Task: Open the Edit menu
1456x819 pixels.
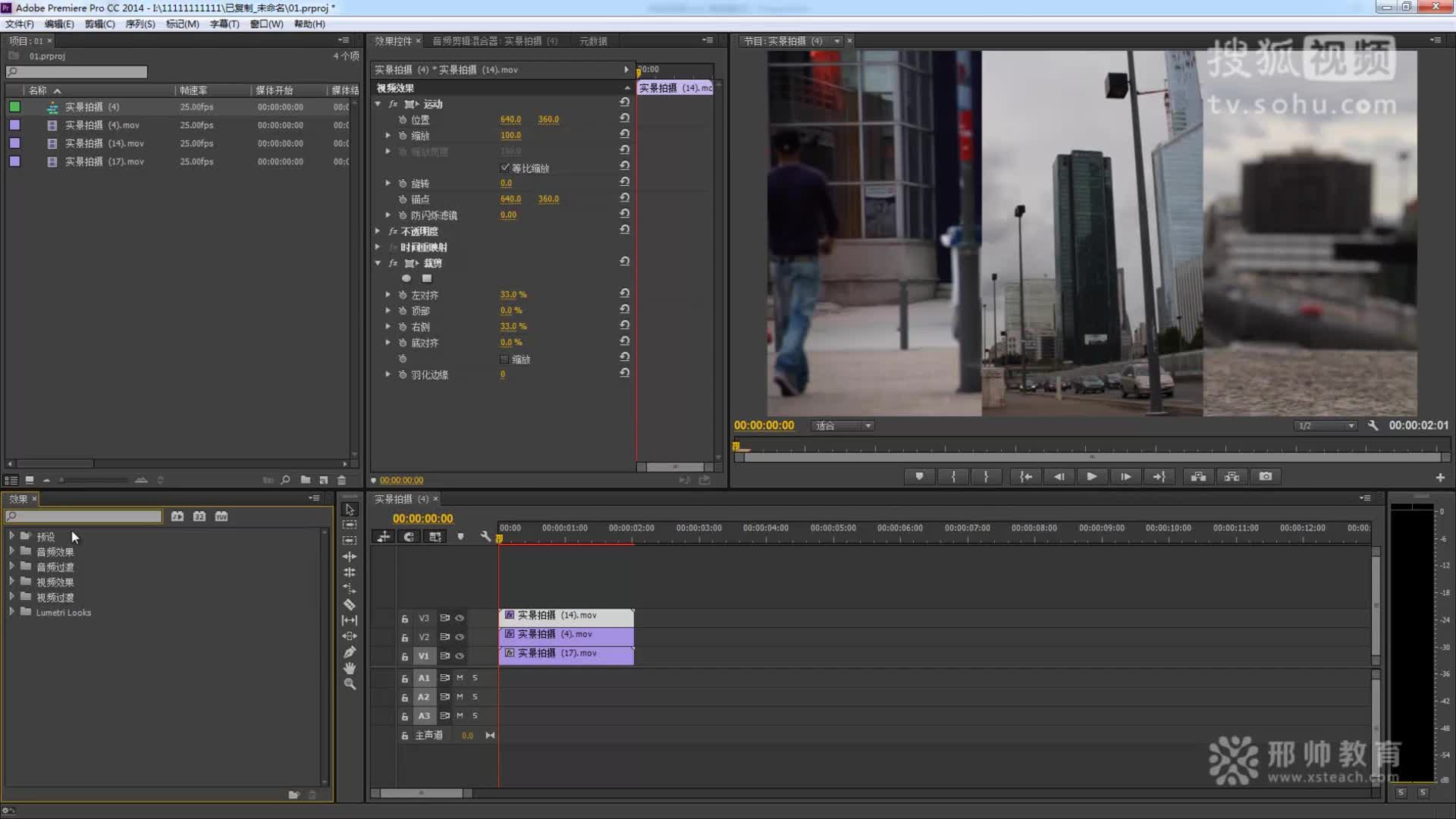Action: tap(59, 24)
